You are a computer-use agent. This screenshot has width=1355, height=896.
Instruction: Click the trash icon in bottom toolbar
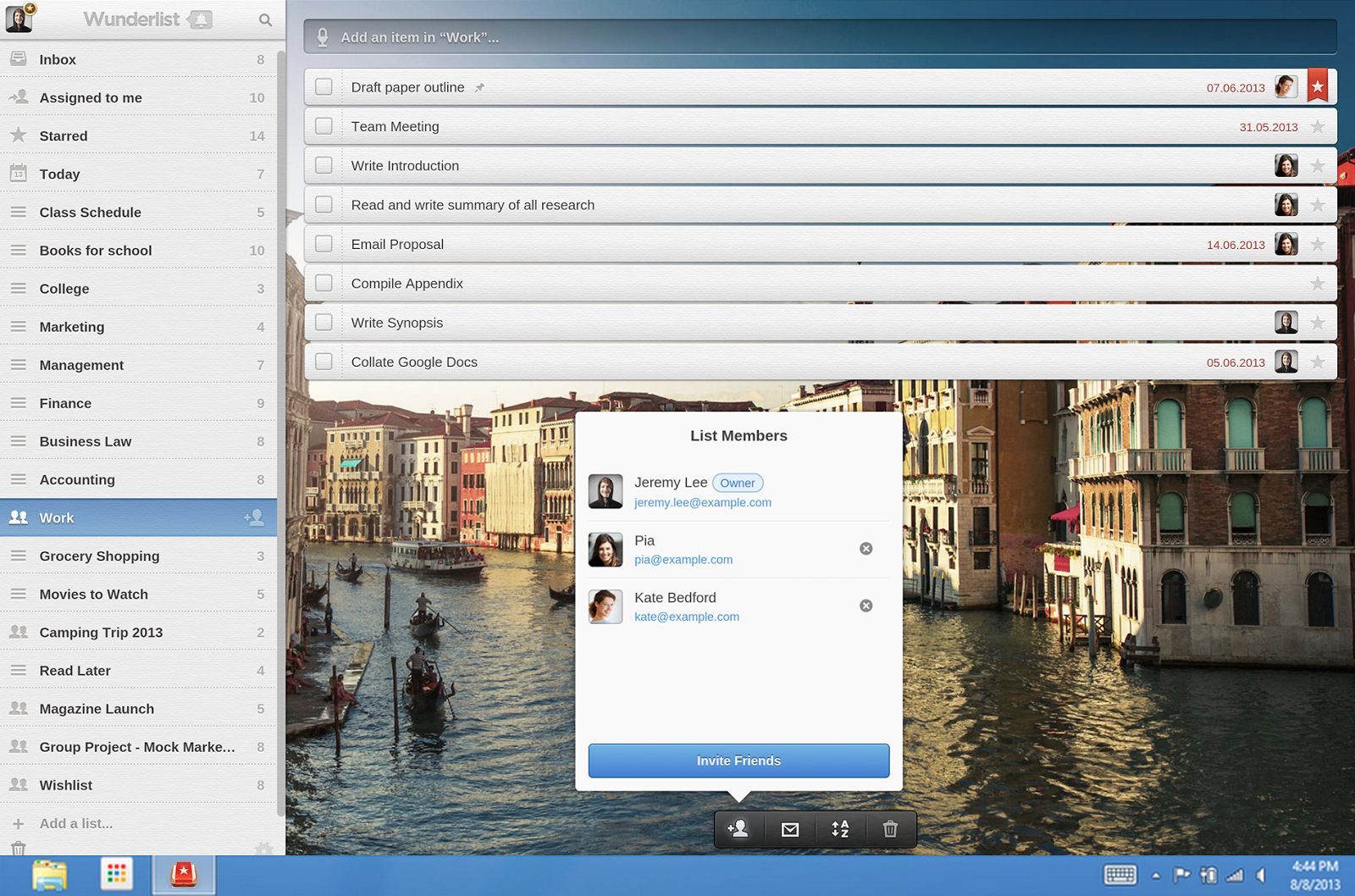click(x=890, y=830)
